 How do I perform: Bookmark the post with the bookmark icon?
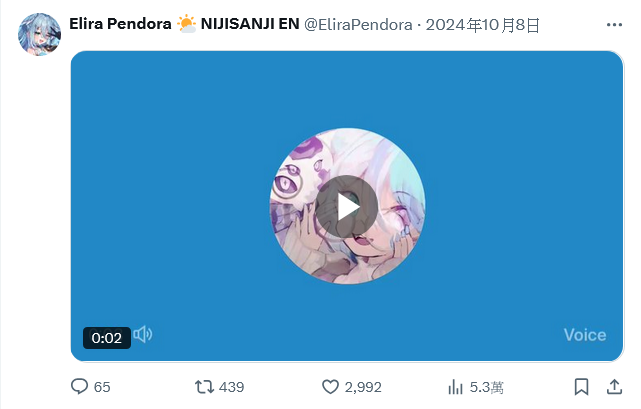(x=581, y=387)
